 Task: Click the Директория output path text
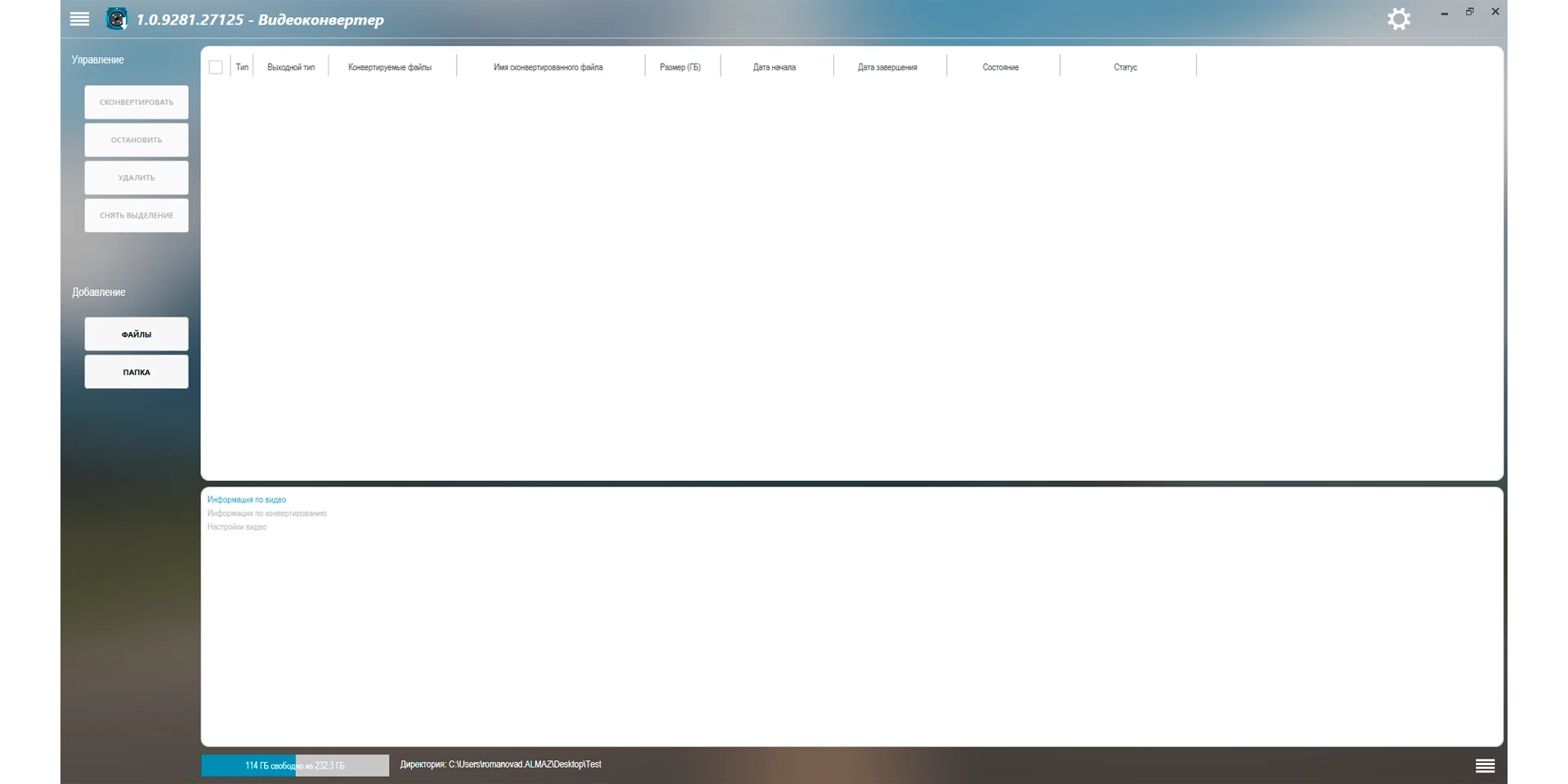pyautogui.click(x=500, y=764)
